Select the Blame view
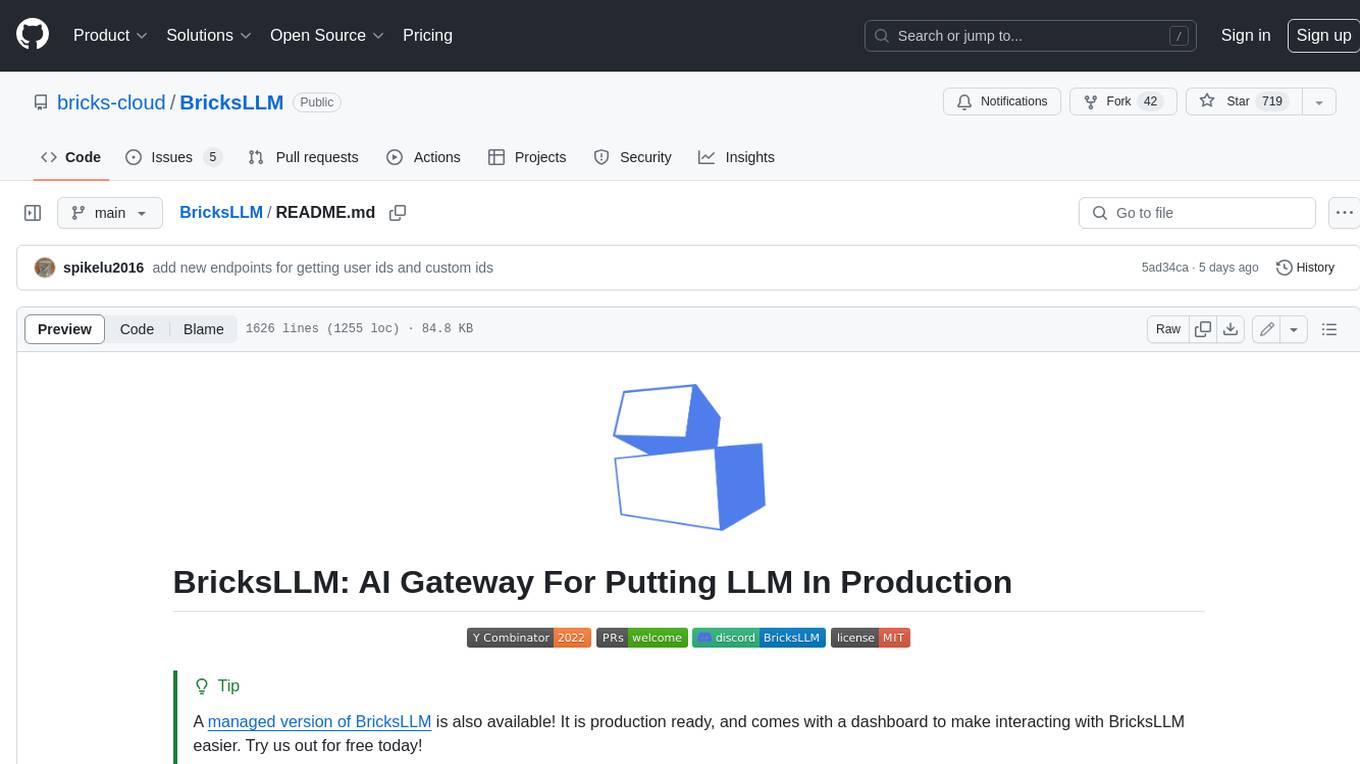The height and width of the screenshot is (764, 1360). tap(203, 329)
